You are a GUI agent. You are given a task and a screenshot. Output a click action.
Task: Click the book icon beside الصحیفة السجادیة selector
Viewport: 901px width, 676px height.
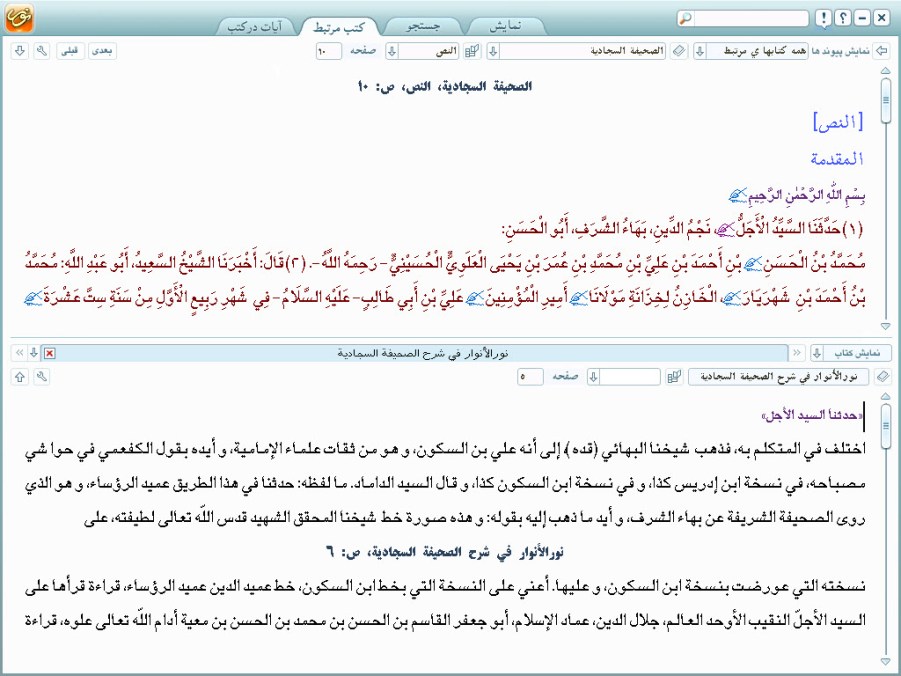click(679, 51)
